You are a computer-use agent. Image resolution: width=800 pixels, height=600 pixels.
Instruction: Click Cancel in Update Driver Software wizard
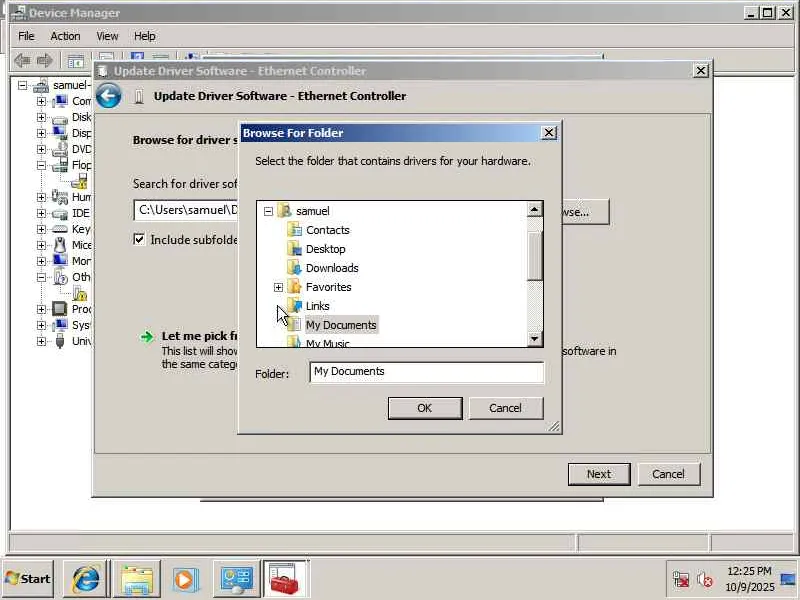(x=668, y=474)
